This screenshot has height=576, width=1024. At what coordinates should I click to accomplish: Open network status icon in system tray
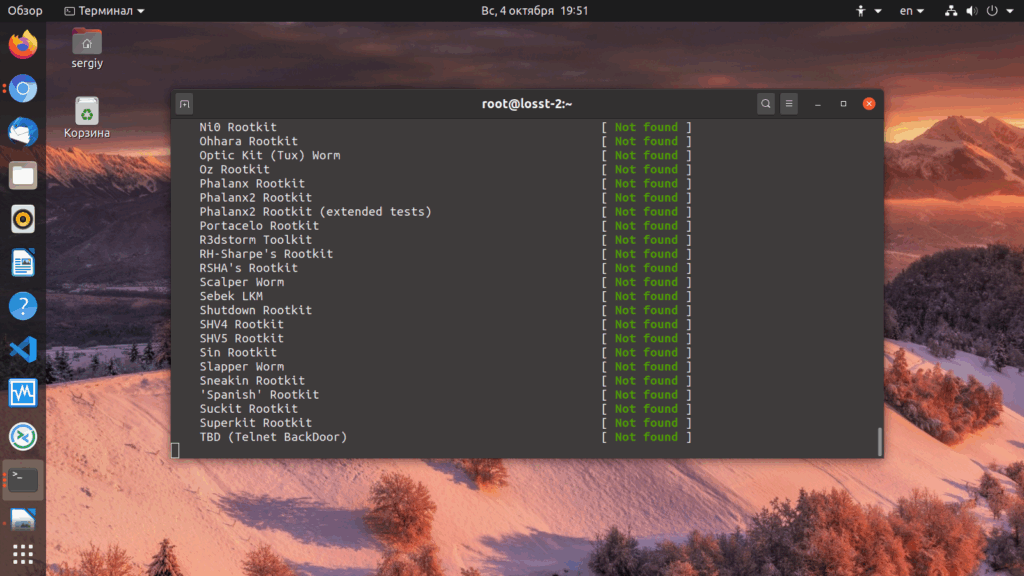951,10
